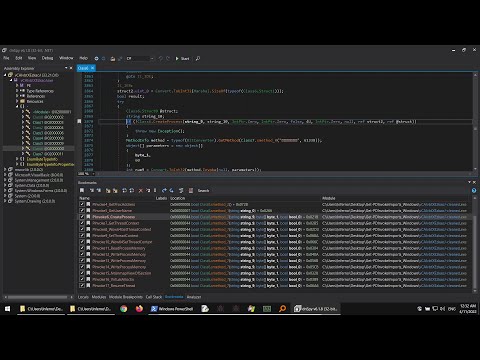Uncheck the Pinvoke4_GetProcAddress bookmark checkbox
The height and width of the screenshot is (360, 480).
pyautogui.click(x=82, y=204)
